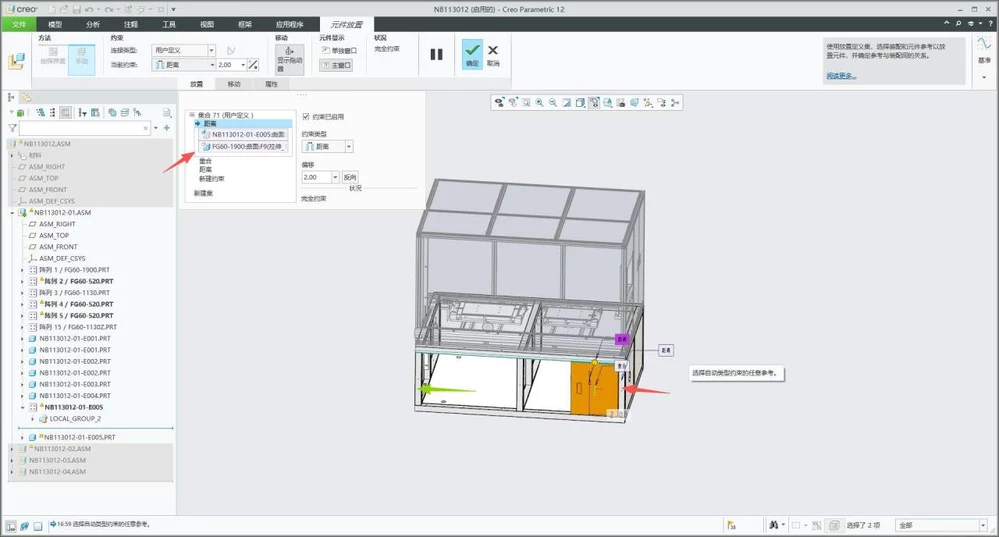Select NB113012-01-E003.PRT in model tree

[75, 384]
